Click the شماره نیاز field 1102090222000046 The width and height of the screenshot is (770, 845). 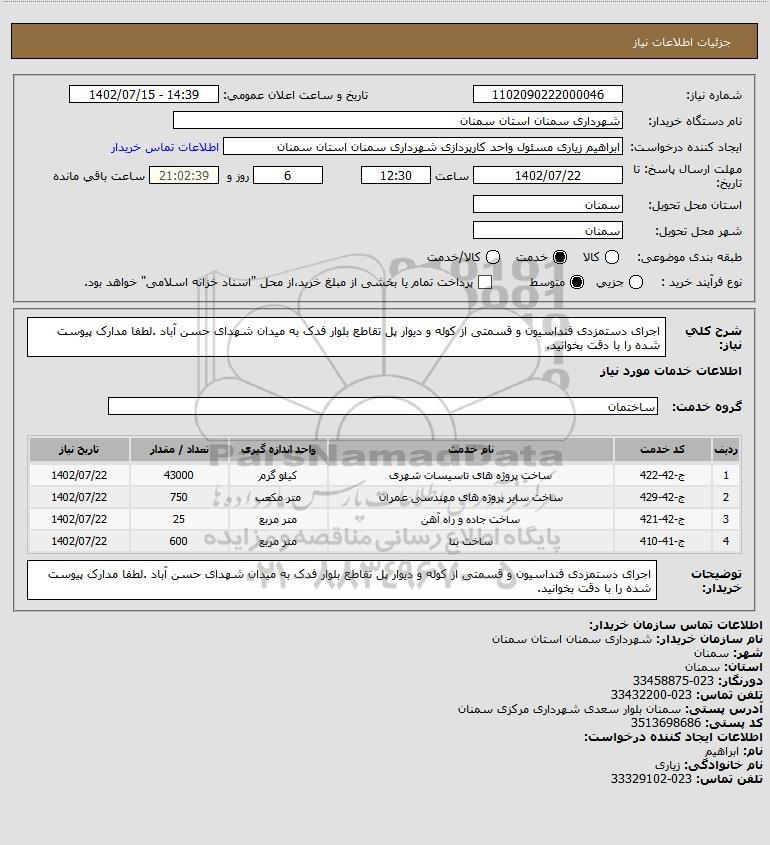pyautogui.click(x=547, y=94)
